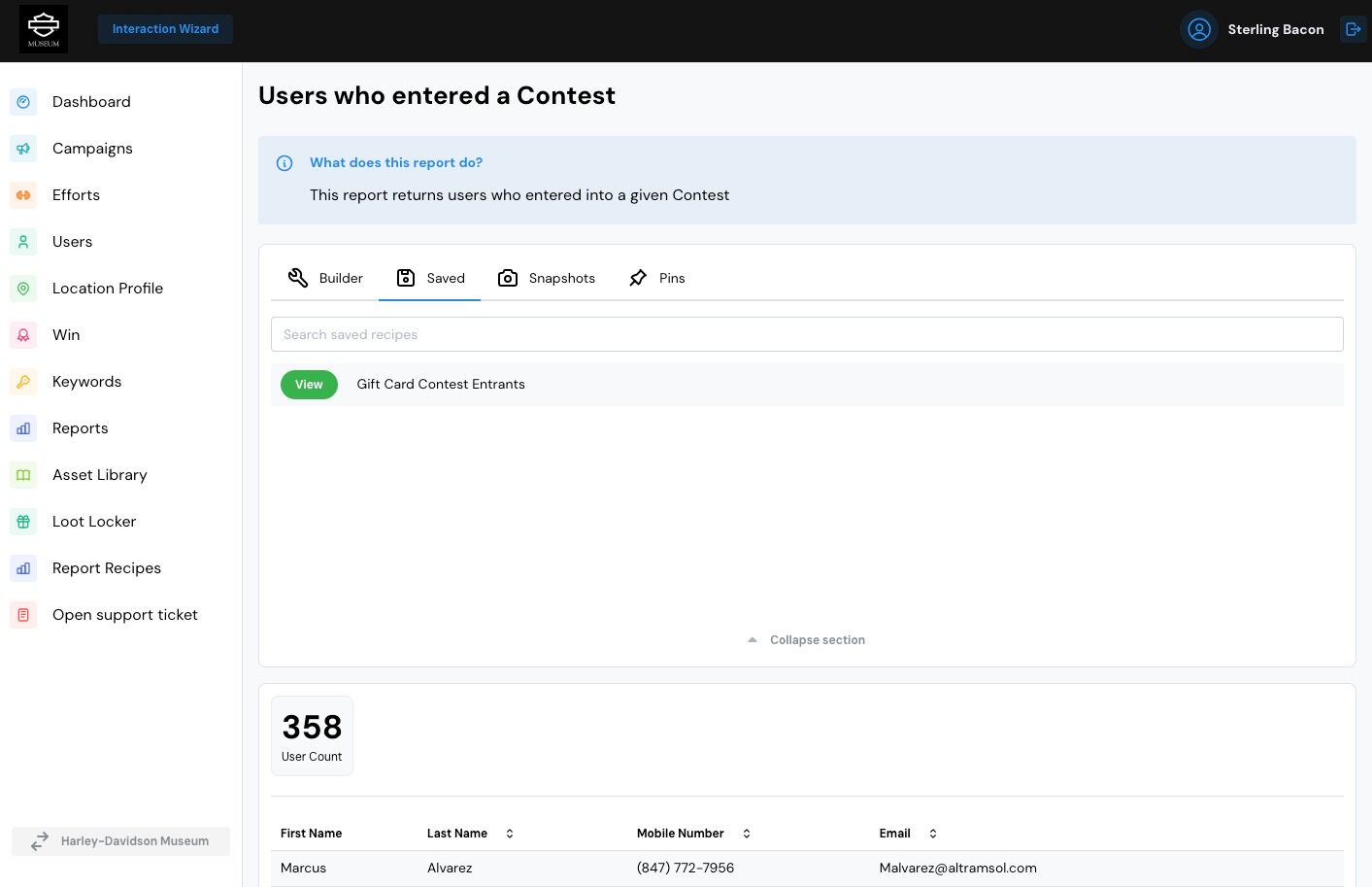This screenshot has width=1372, height=887.
Task: Switch to the Builder tab
Action: click(325, 278)
